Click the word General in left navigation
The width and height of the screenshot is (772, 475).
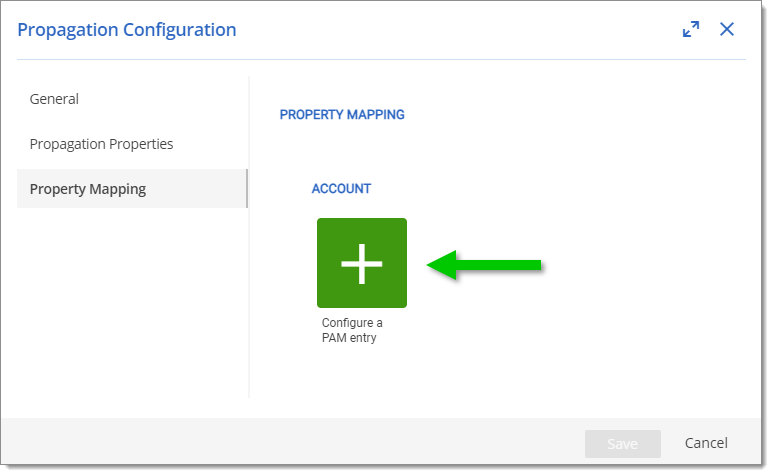[54, 99]
